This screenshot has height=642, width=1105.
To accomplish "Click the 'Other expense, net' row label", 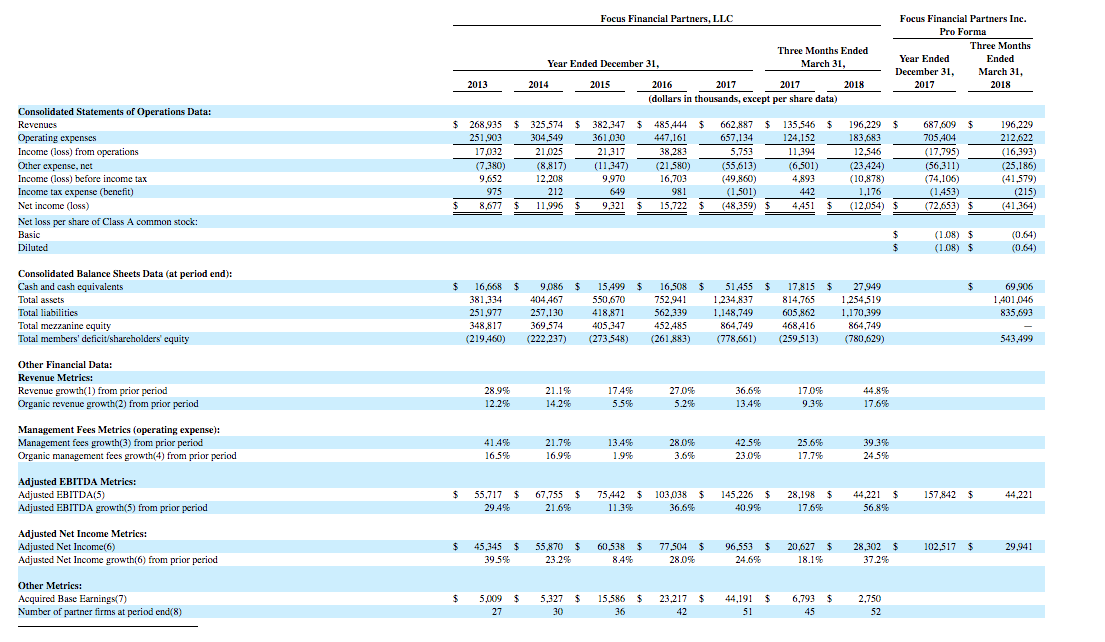I will (55, 166).
